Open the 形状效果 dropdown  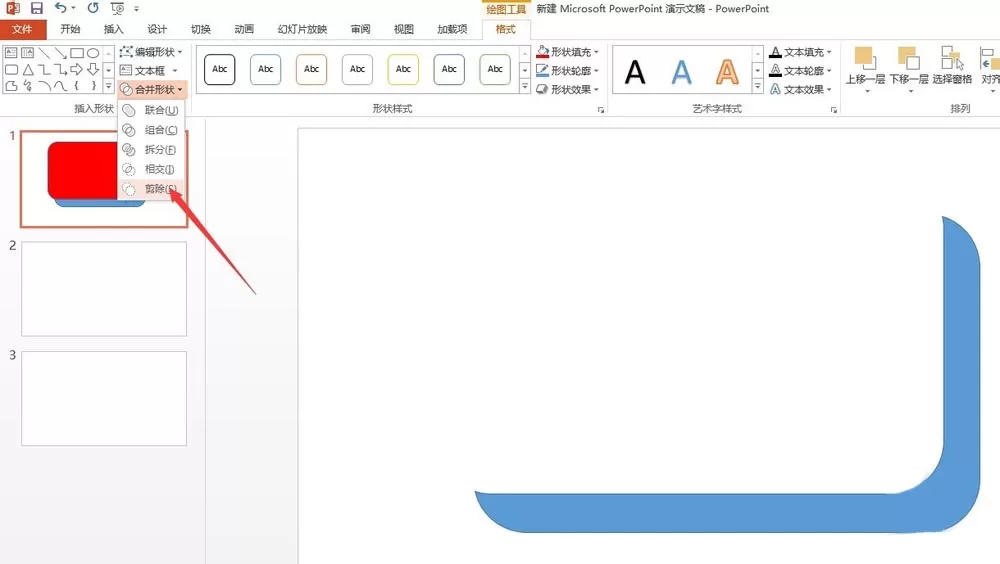coord(568,89)
